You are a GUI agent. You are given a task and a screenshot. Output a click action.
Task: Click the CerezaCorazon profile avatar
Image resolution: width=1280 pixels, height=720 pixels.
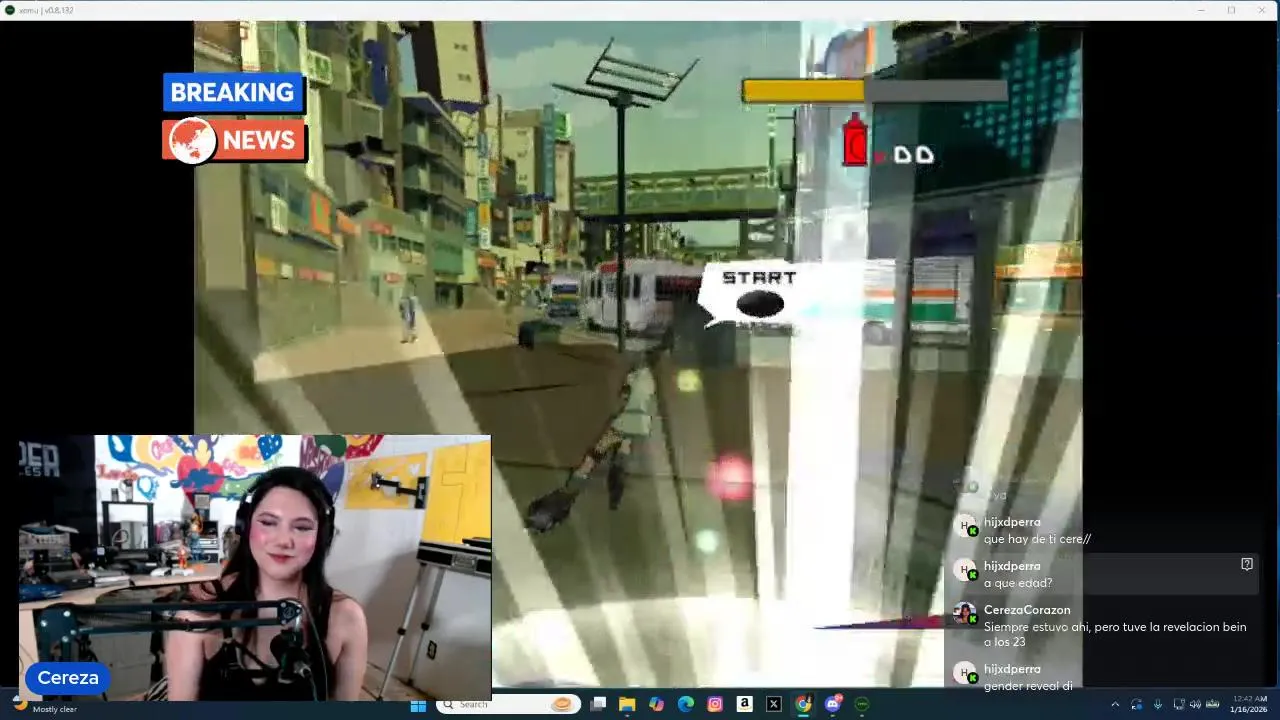point(964,613)
